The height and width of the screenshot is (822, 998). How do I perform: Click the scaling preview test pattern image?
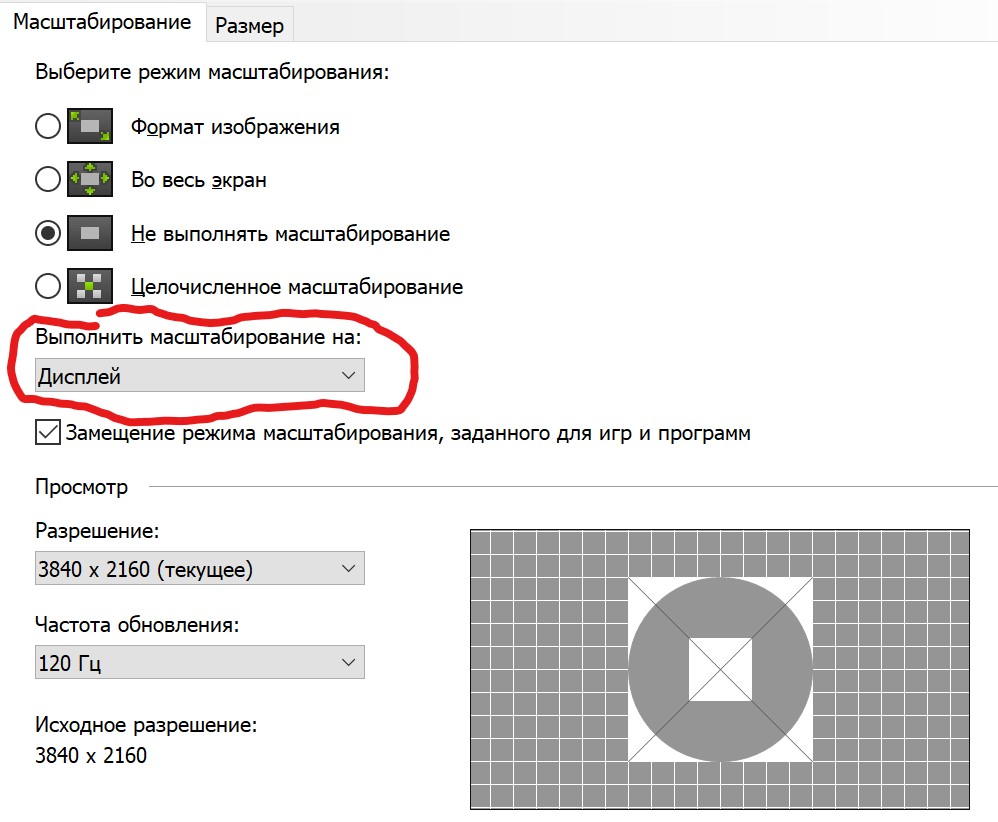point(720,669)
